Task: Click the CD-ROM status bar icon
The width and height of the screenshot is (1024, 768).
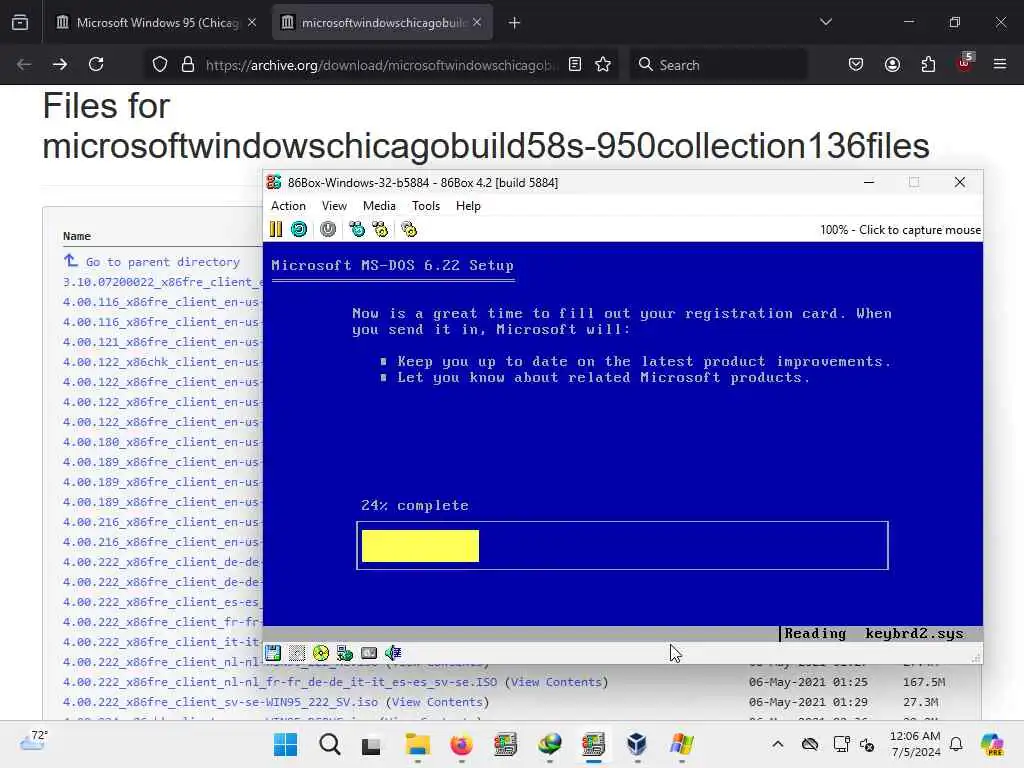Action: tap(321, 652)
